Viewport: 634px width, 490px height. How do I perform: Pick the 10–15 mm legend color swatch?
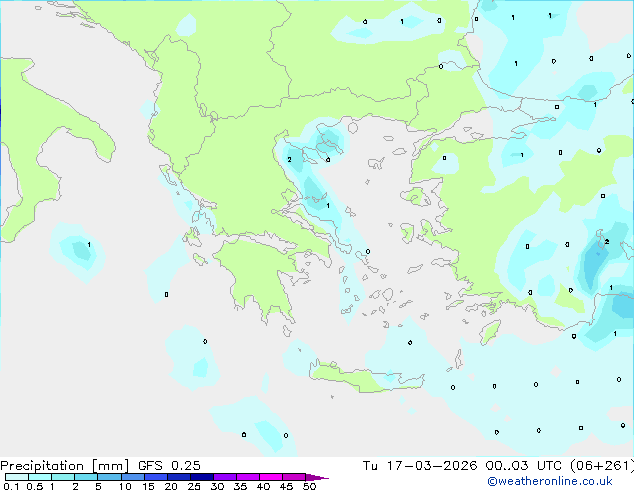click(133, 477)
